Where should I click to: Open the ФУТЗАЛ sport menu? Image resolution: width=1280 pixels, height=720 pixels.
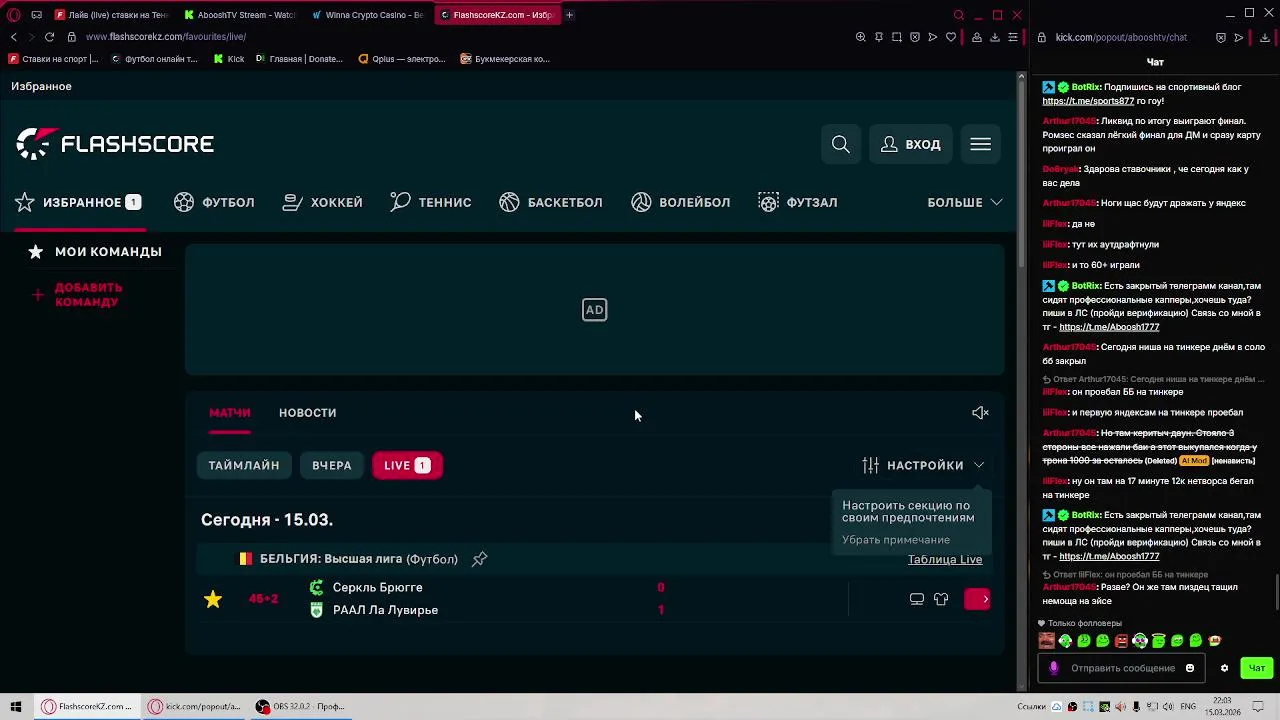[798, 202]
